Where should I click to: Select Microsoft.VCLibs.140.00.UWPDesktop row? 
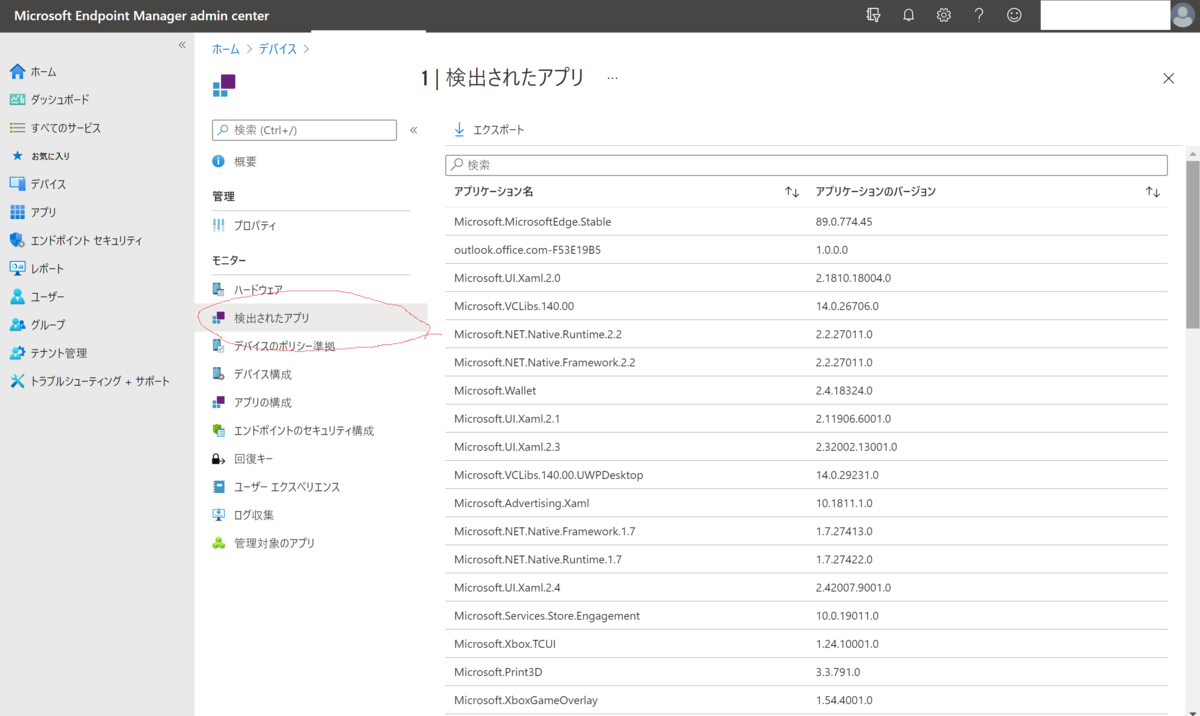click(x=806, y=475)
